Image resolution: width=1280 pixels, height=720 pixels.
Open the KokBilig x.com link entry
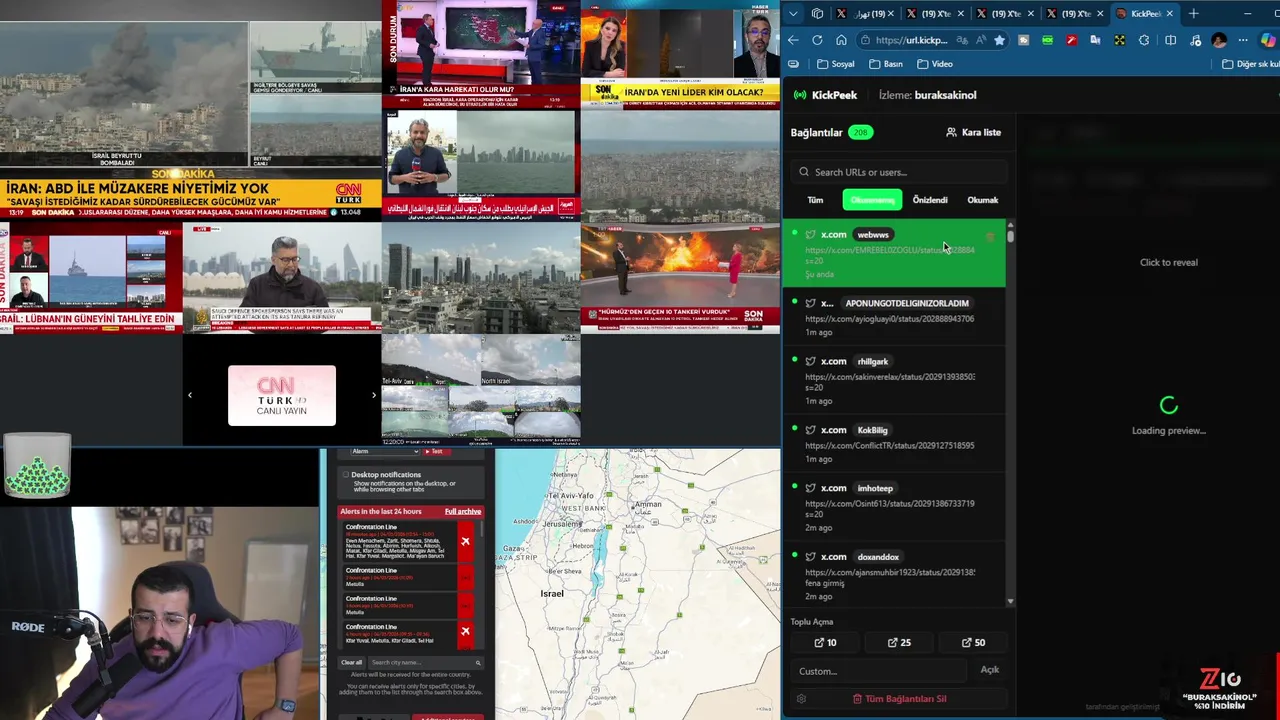(894, 444)
